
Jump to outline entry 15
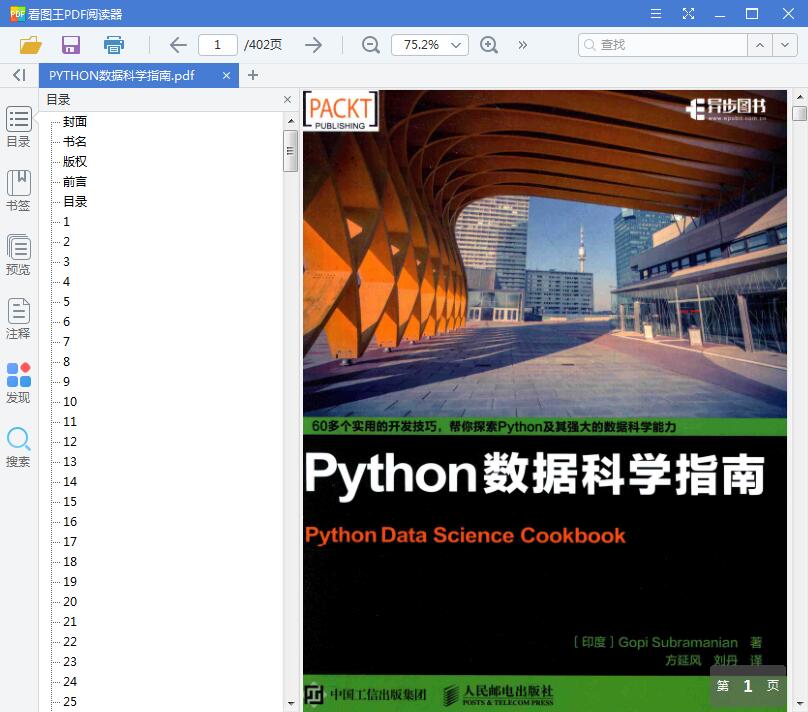[70, 502]
